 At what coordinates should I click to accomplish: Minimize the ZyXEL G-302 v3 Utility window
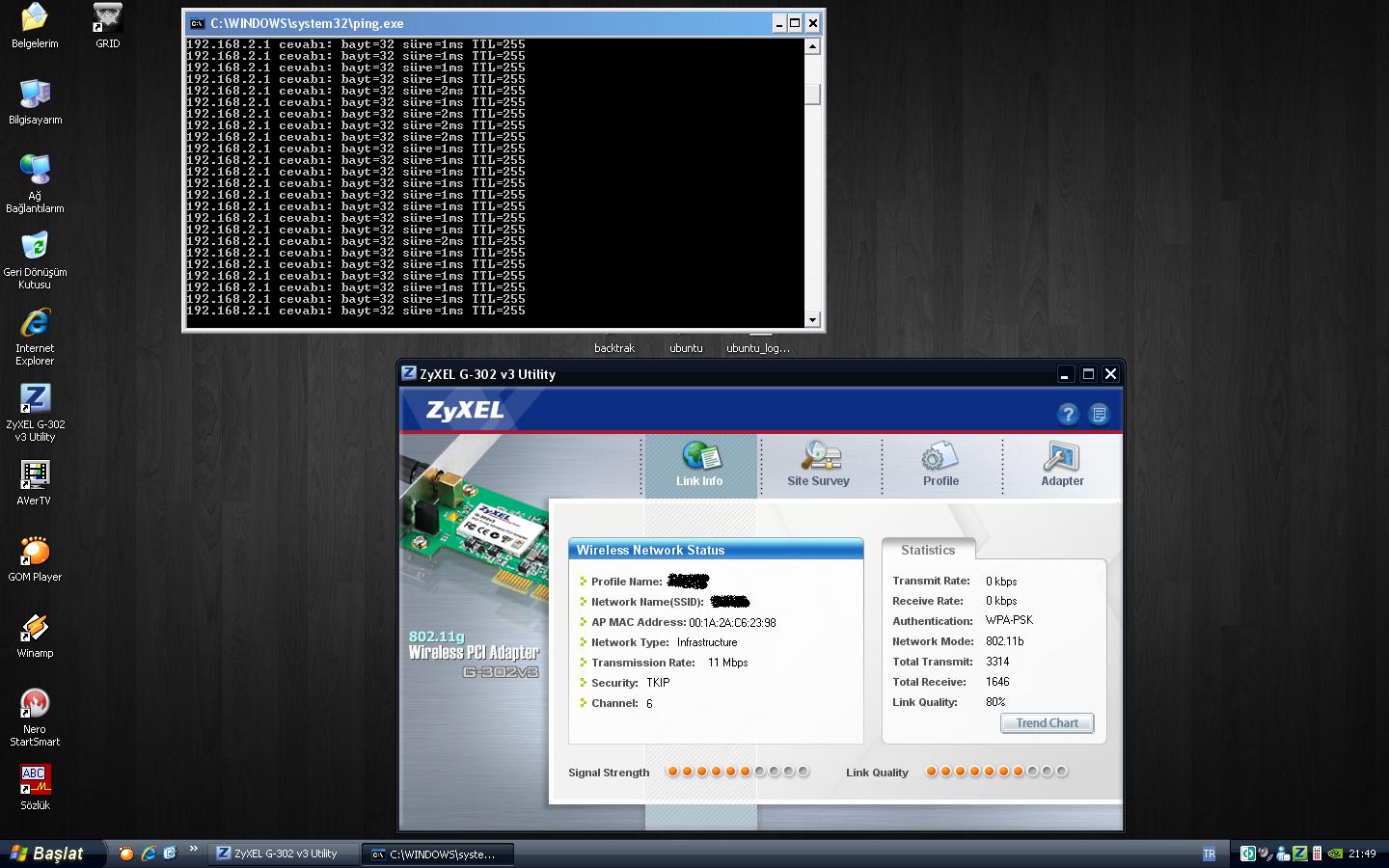pos(1066,374)
